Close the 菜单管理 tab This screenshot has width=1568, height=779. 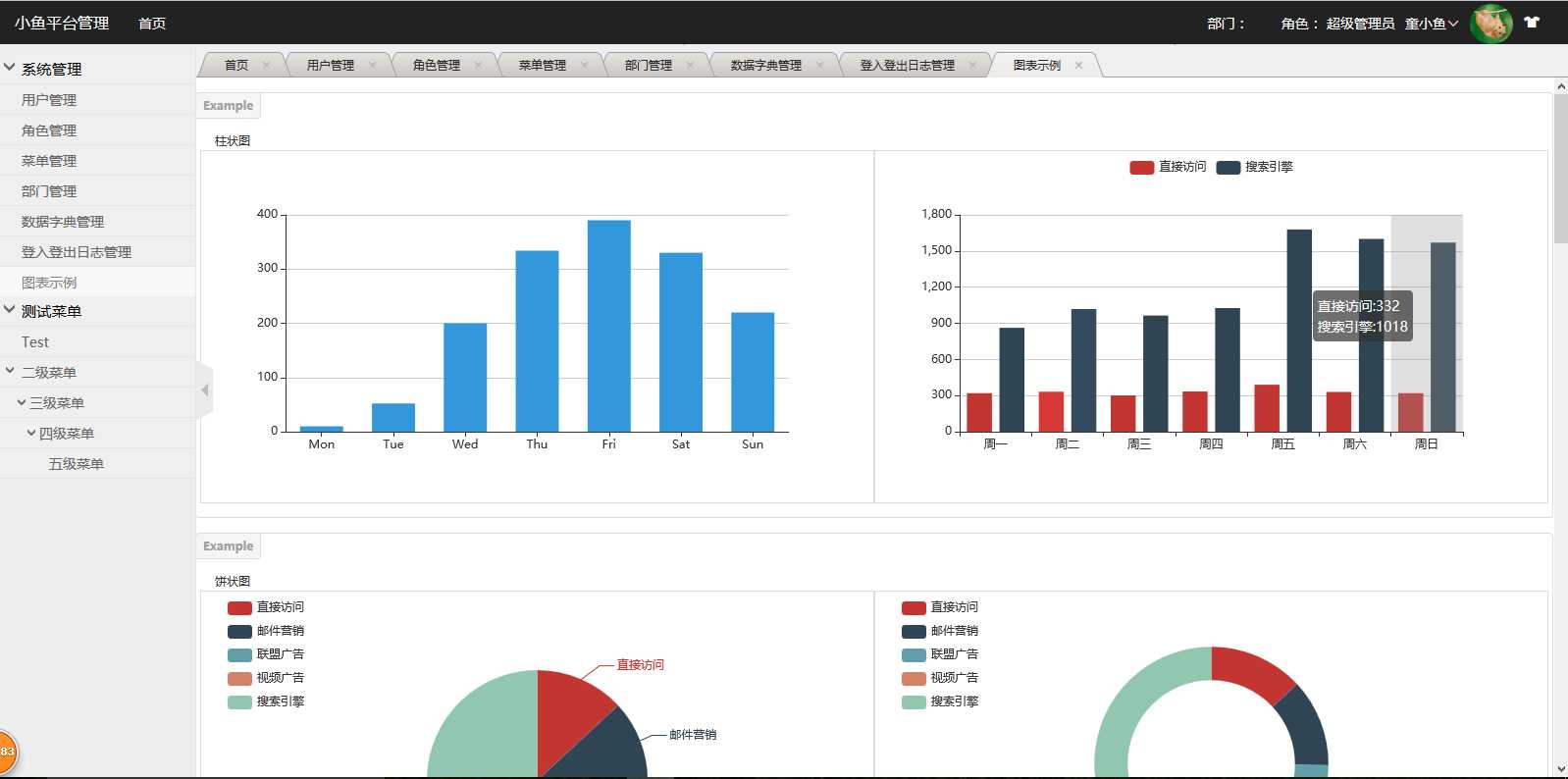pyautogui.click(x=584, y=66)
